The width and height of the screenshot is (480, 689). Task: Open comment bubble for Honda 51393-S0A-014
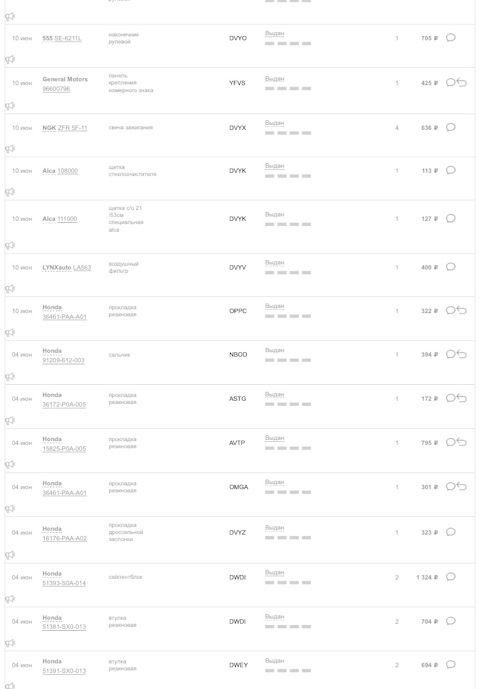(451, 577)
